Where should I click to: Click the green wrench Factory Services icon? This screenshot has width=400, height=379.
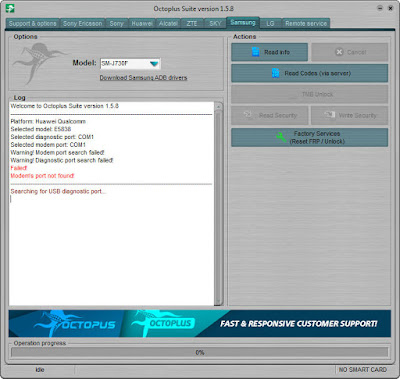pos(281,137)
